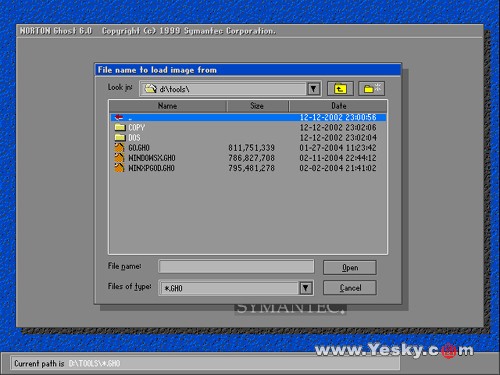Select the GO.GHO row date entry
This screenshot has width=500, height=375.
tap(338, 148)
